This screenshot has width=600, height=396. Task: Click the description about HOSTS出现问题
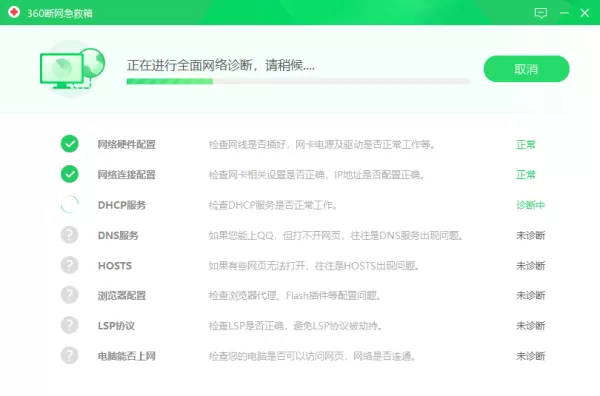(x=314, y=266)
